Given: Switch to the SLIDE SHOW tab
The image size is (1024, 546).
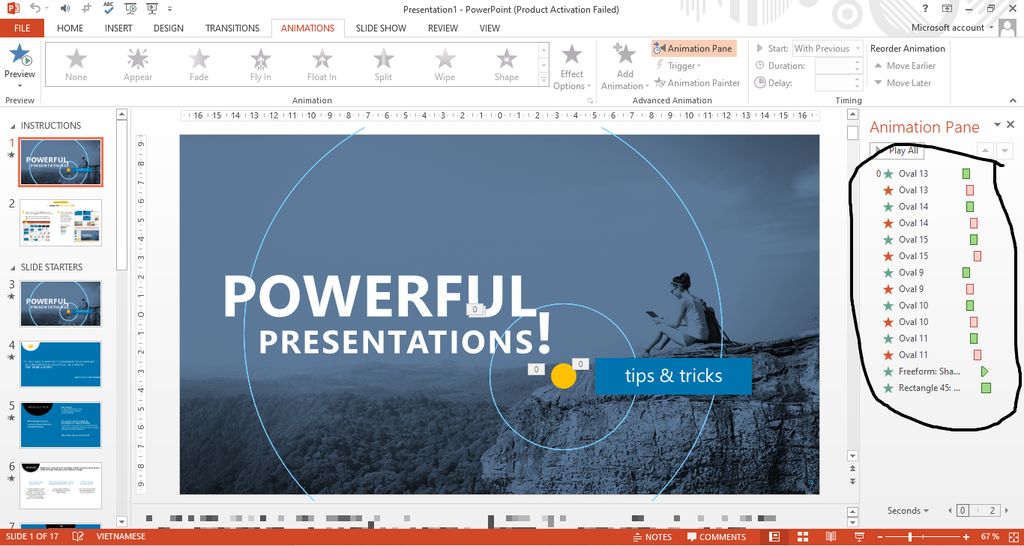Looking at the screenshot, I should (381, 28).
